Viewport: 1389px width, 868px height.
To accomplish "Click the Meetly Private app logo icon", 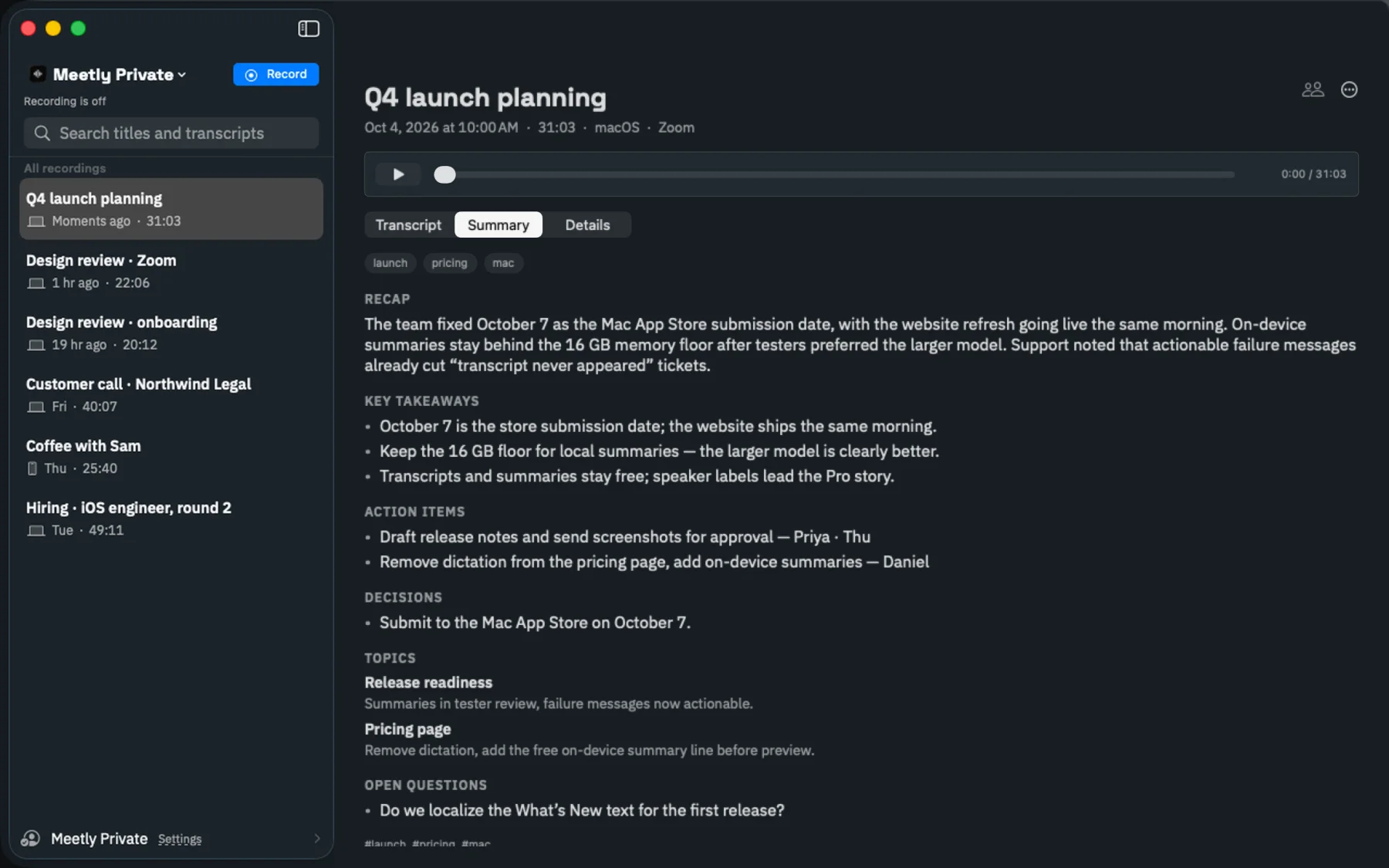I will 37,74.
